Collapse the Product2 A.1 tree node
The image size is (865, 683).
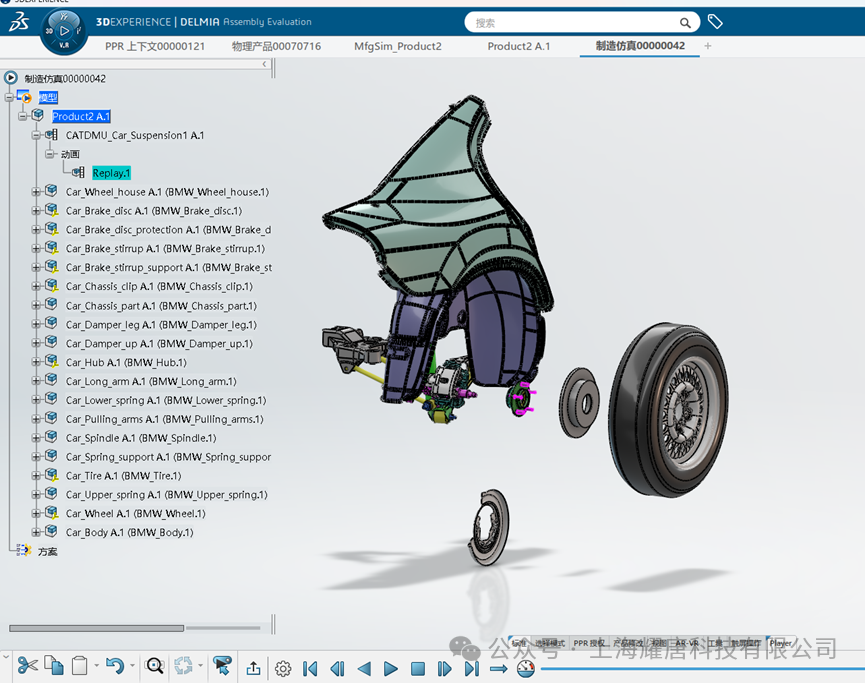22,116
